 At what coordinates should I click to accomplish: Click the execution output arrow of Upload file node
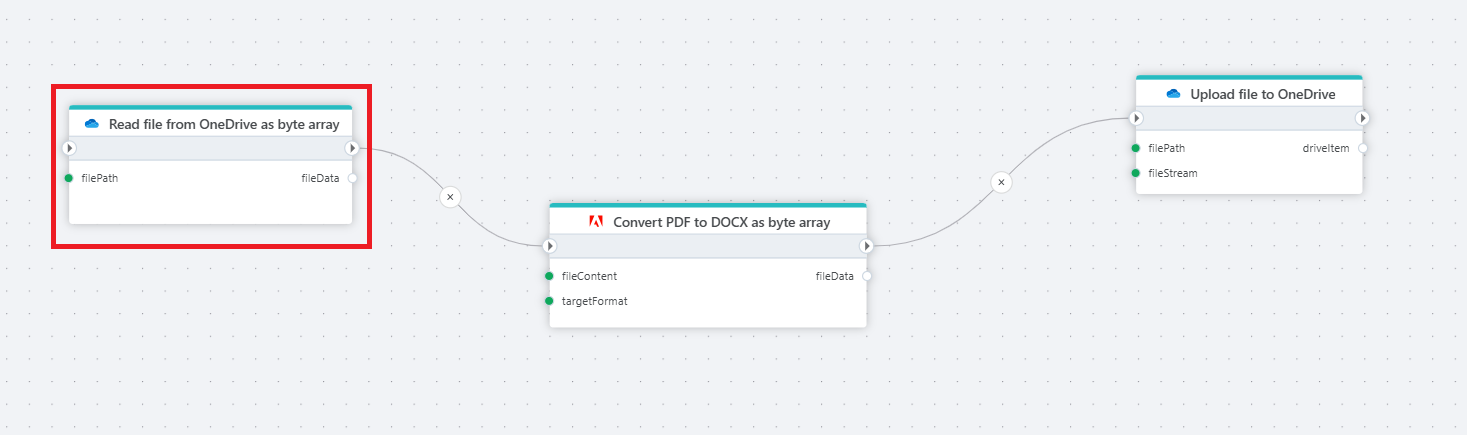coord(1362,118)
